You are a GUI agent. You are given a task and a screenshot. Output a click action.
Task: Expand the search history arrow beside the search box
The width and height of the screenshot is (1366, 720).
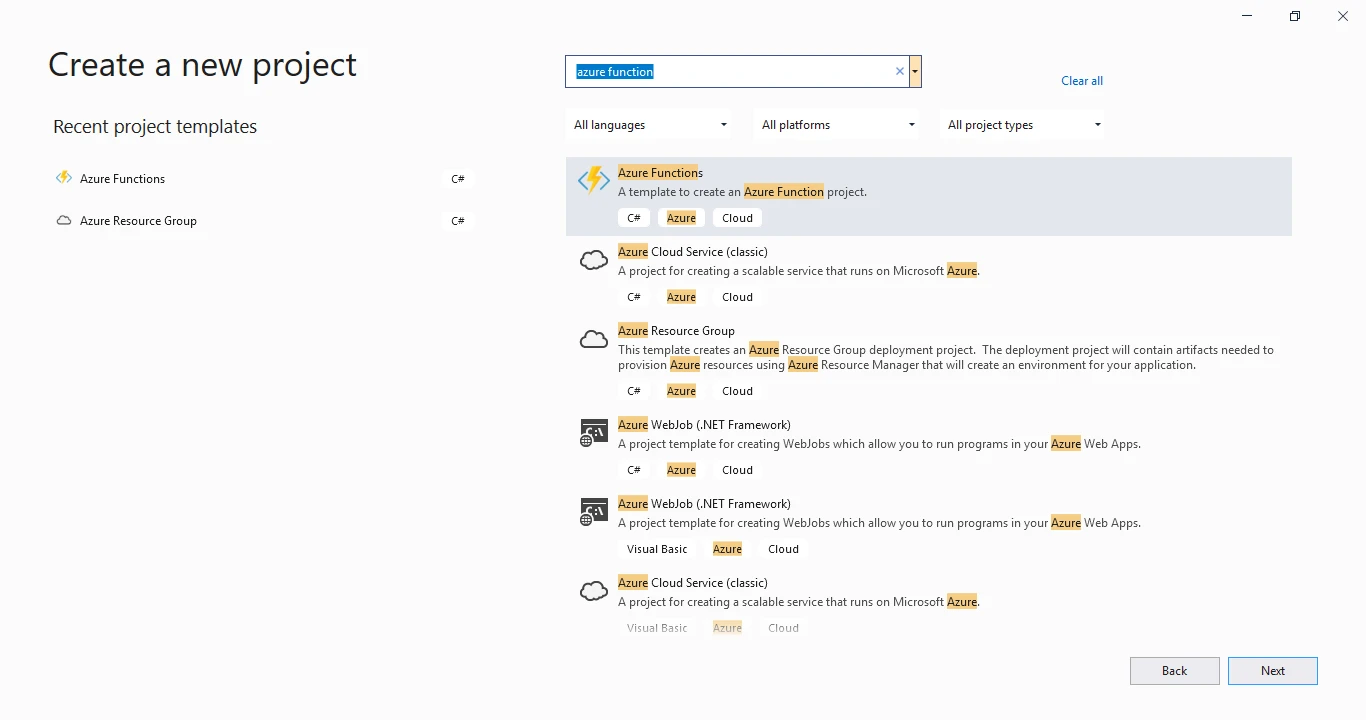pos(913,71)
